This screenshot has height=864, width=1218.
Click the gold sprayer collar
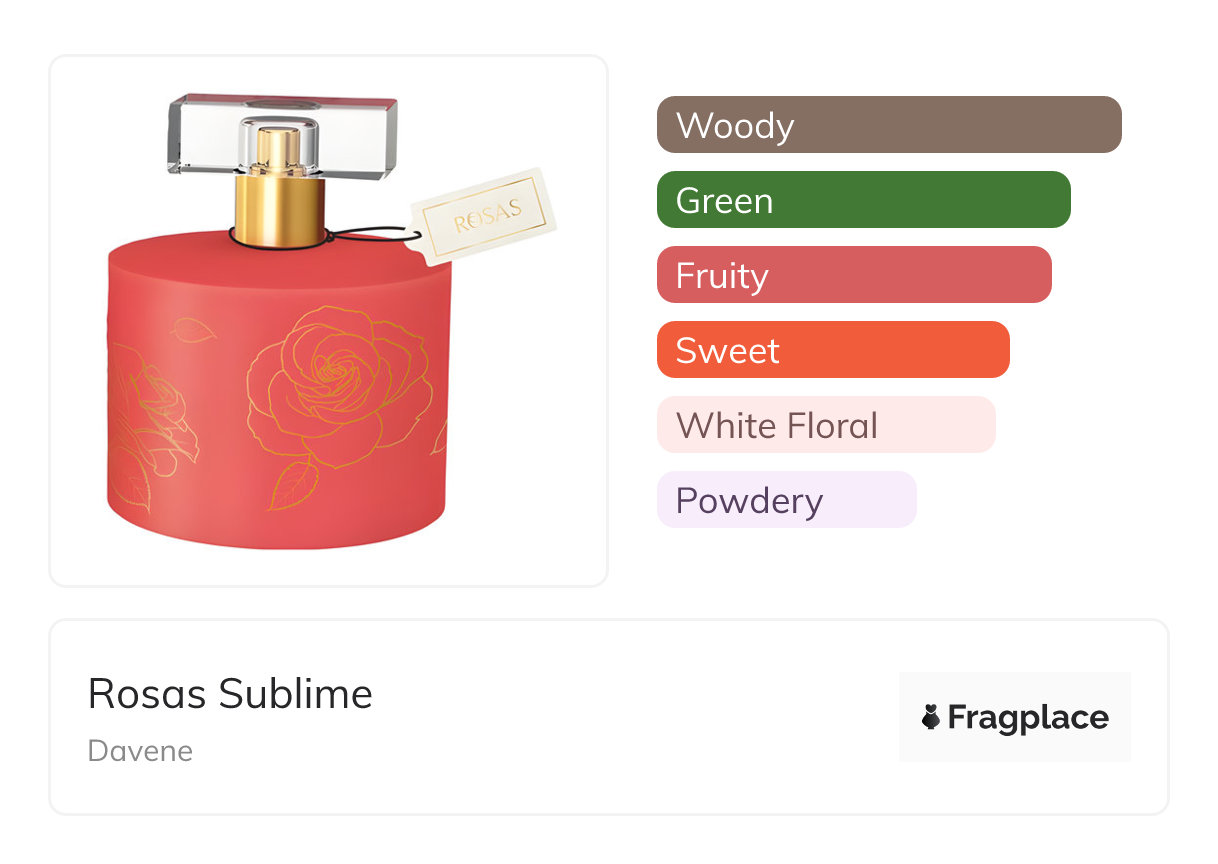tap(279, 209)
